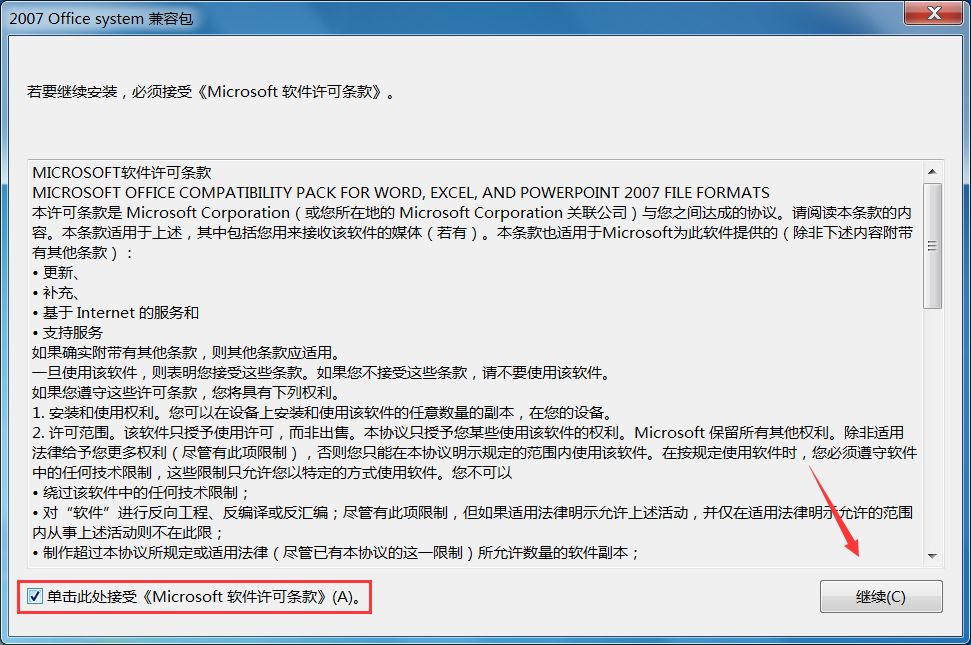The width and height of the screenshot is (971, 645).
Task: Toggle the accept license terms checkbox
Action: (35, 597)
